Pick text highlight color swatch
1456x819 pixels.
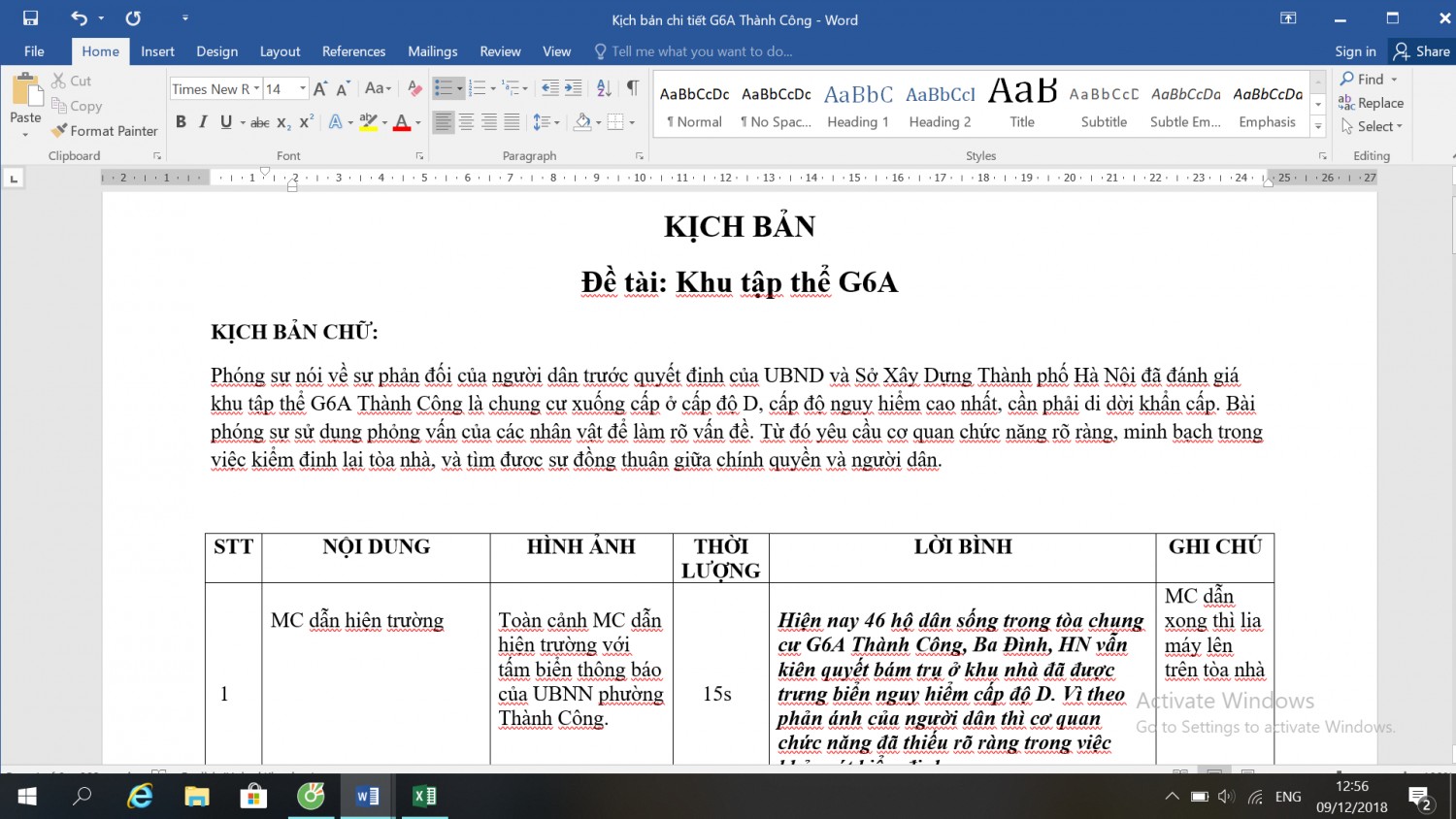[x=368, y=122]
